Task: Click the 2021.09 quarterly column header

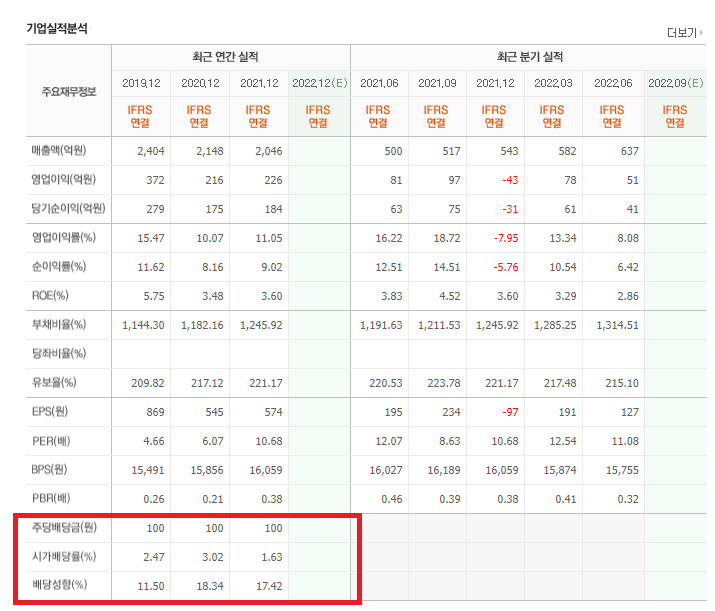Action: [x=437, y=83]
